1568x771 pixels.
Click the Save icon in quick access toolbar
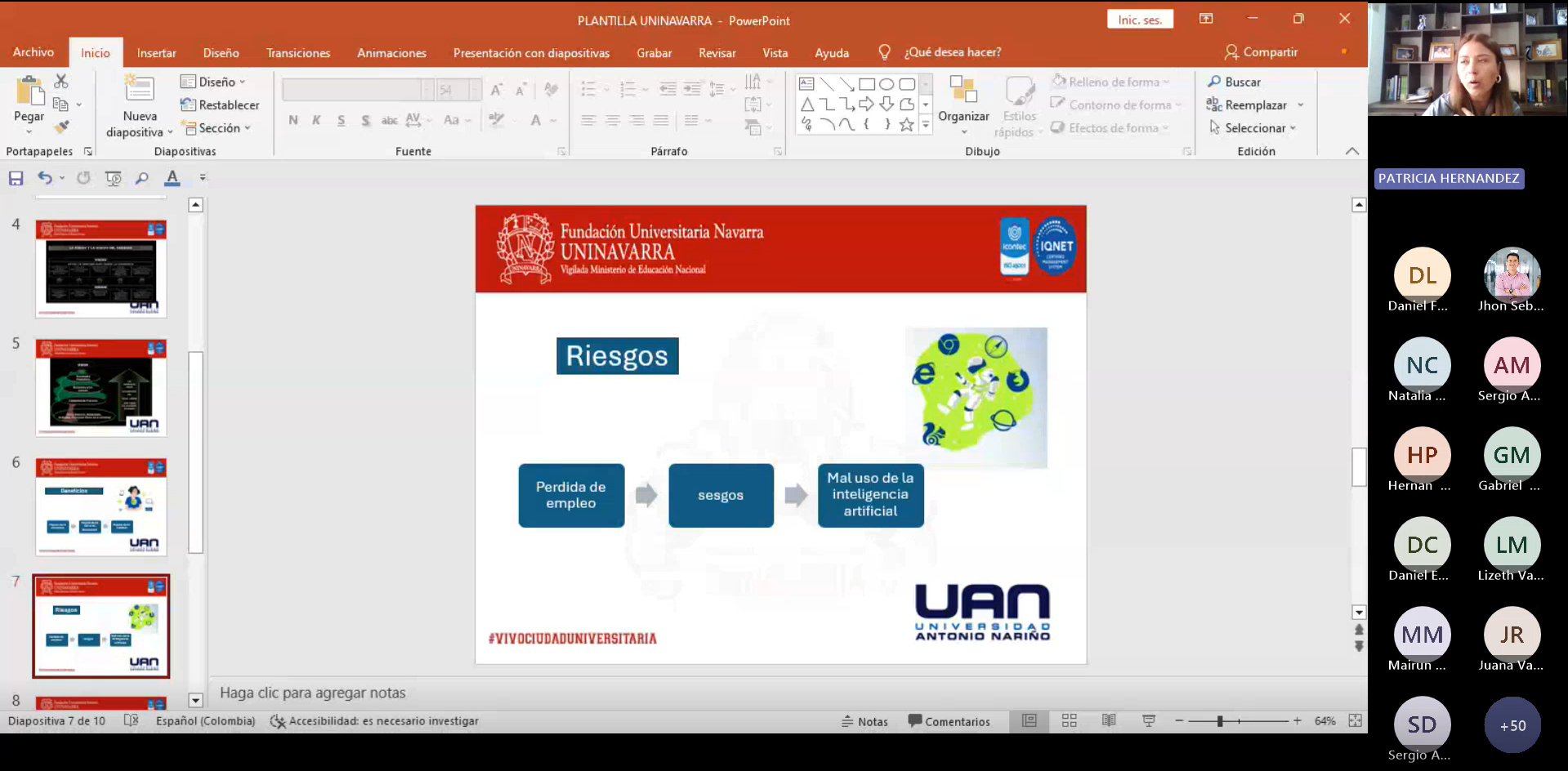16,178
